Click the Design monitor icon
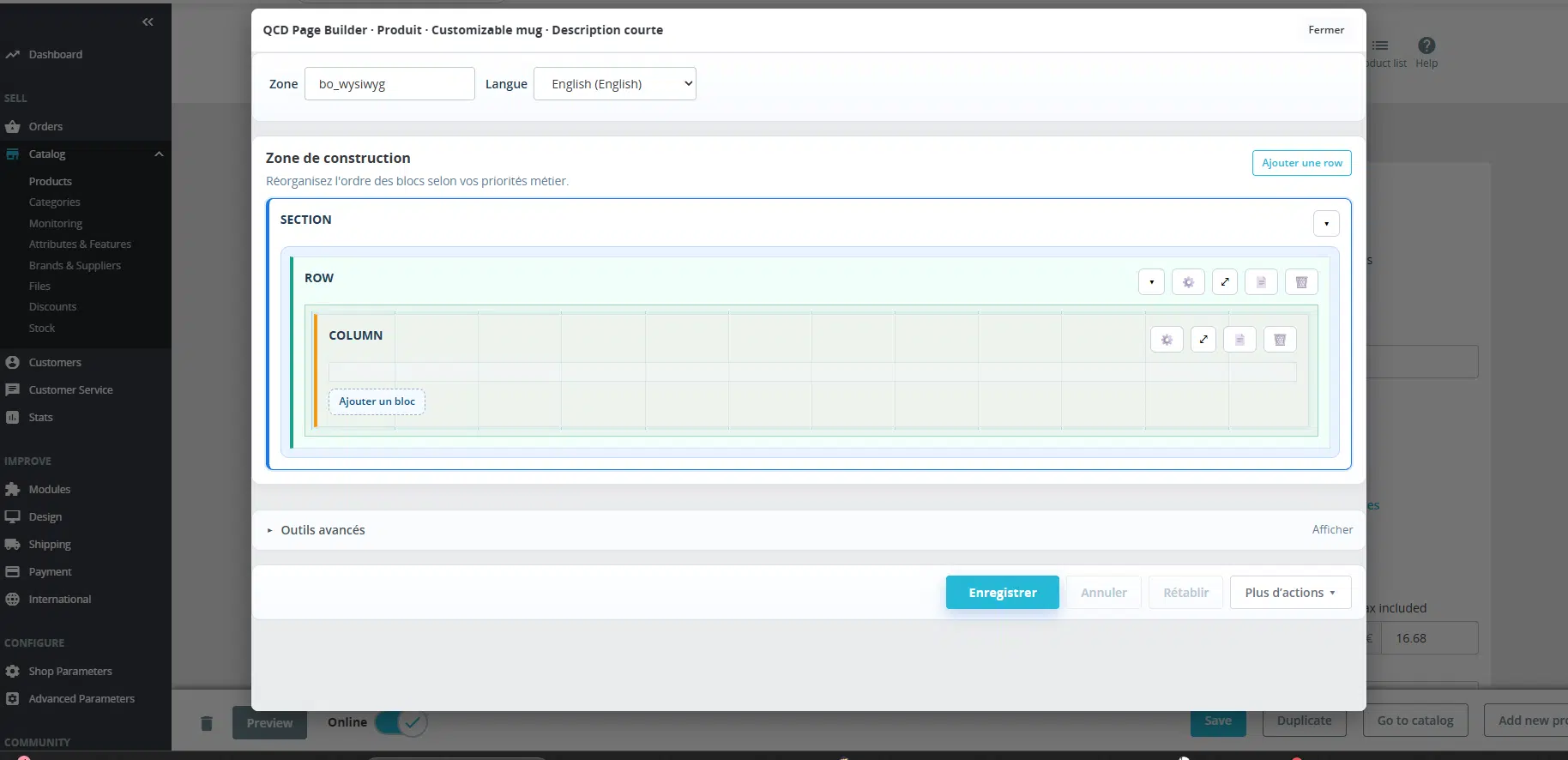 12,517
